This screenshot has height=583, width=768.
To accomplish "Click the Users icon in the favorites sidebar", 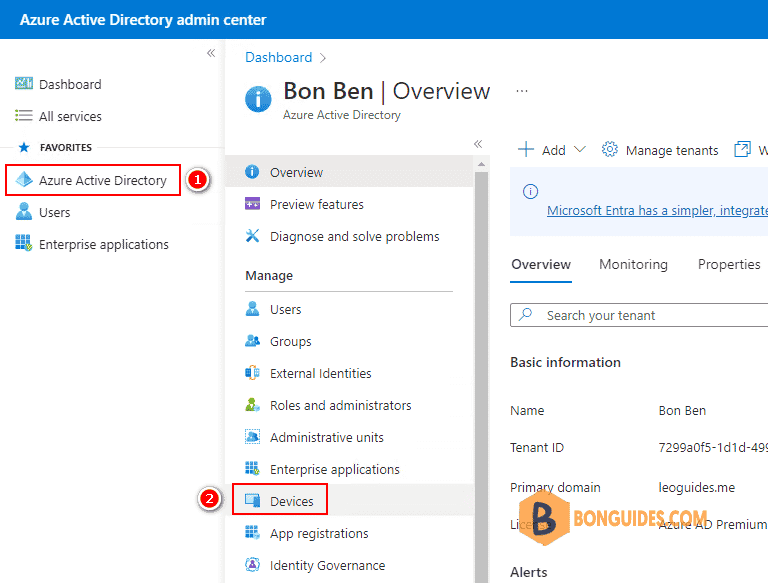I will point(24,212).
